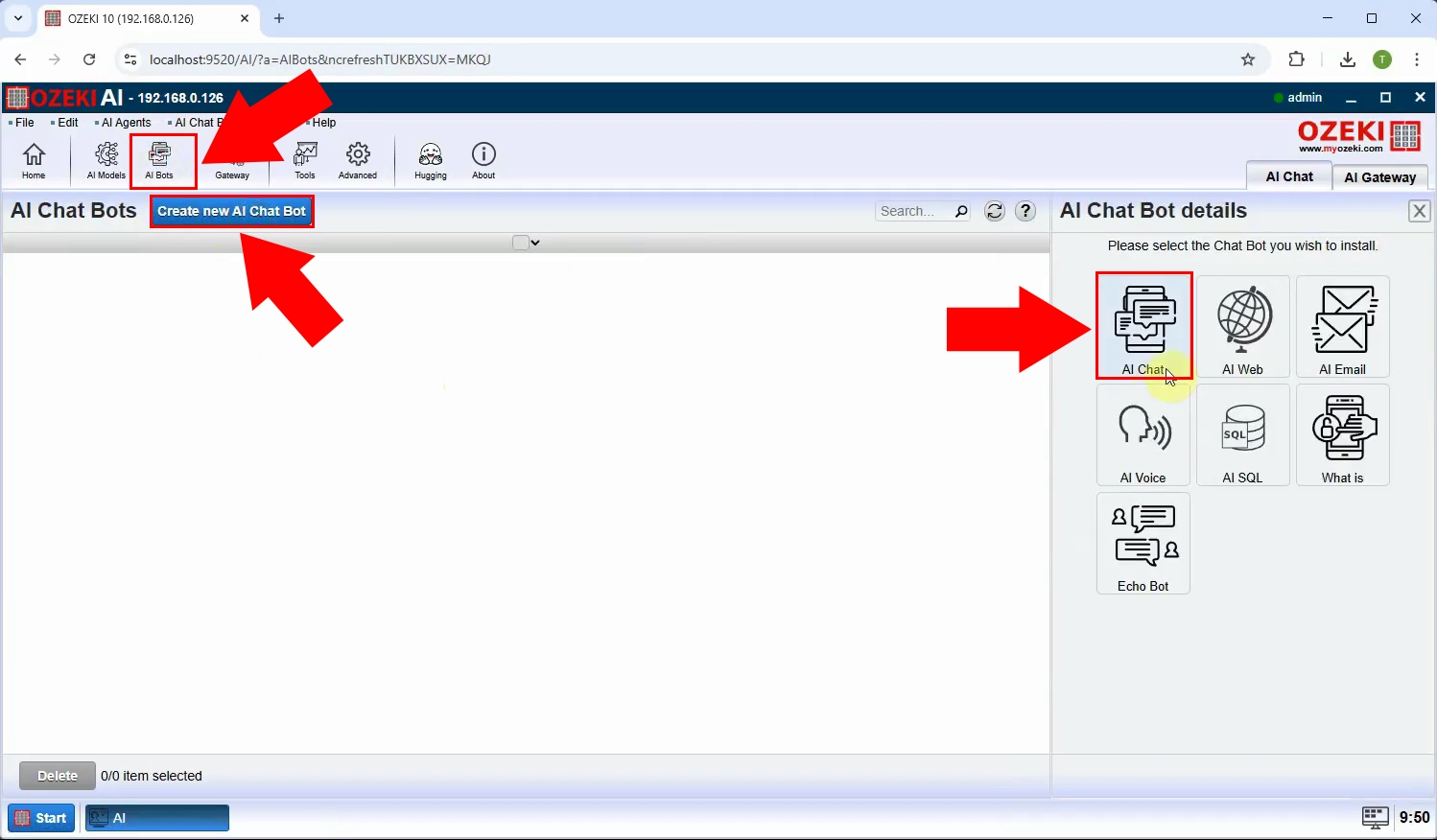1437x840 pixels.
Task: Open the Start button in taskbar
Action: tap(41, 818)
